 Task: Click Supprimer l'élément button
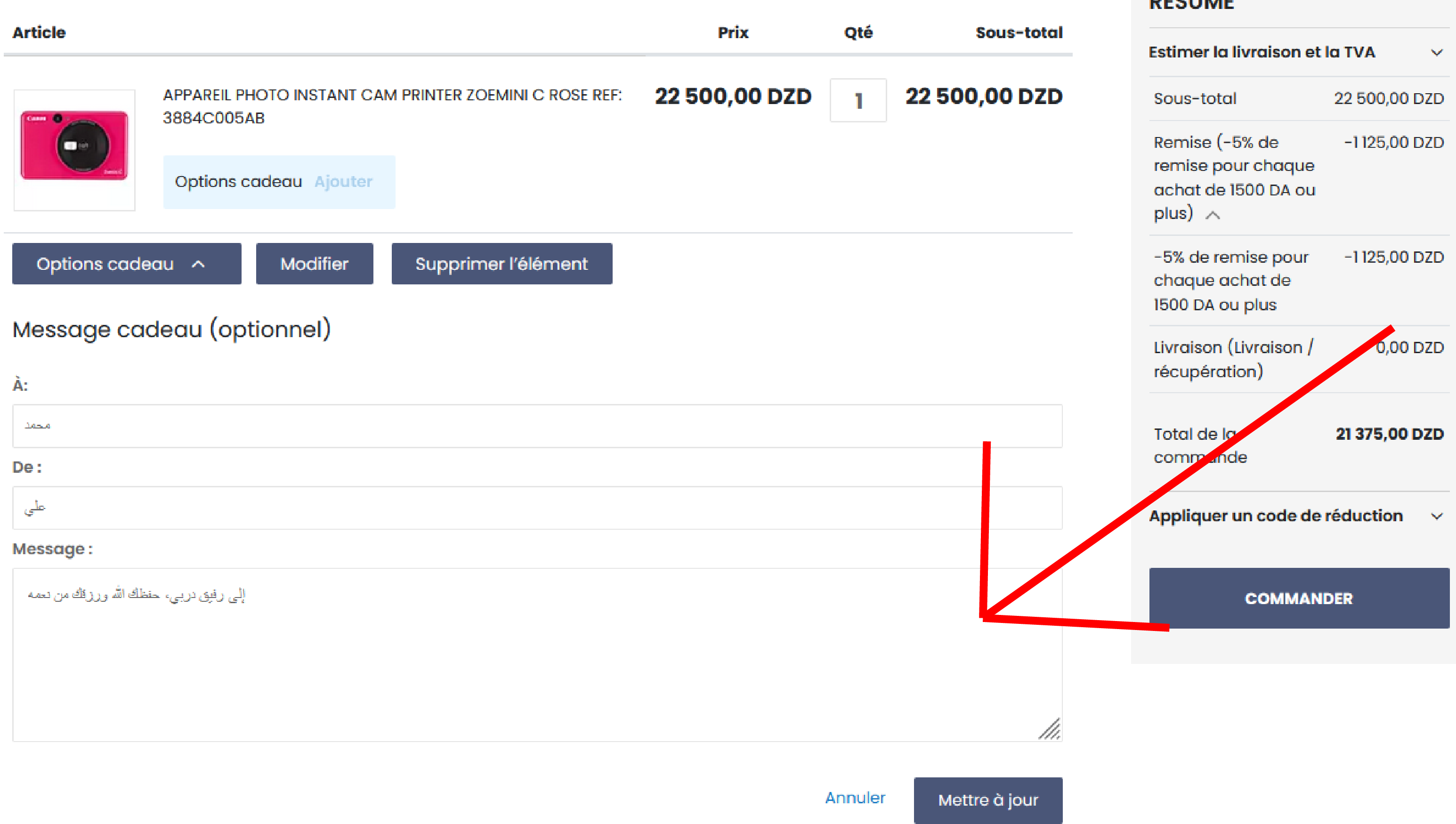(x=502, y=264)
